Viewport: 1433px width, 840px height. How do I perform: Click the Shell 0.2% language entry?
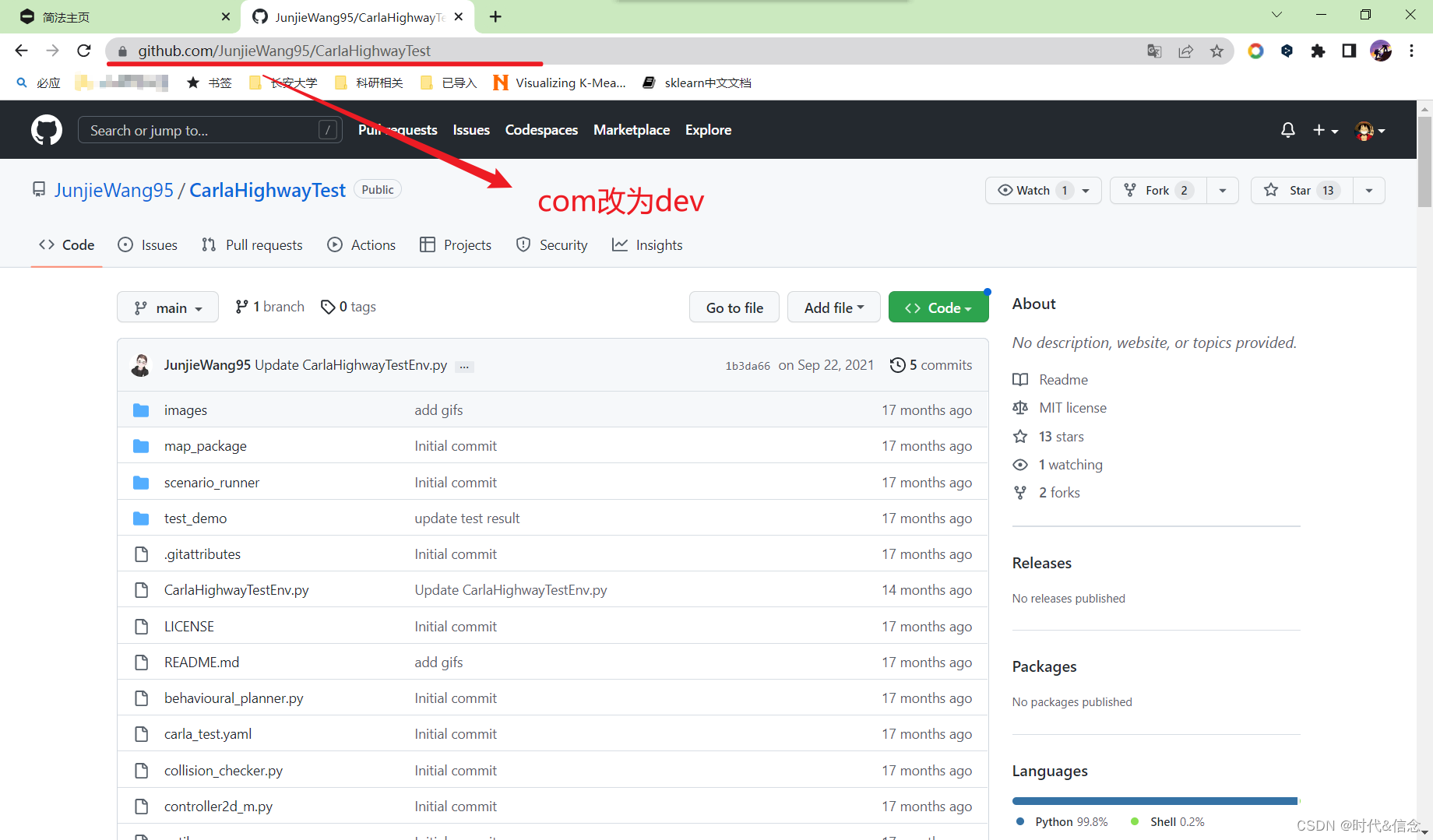click(1167, 822)
